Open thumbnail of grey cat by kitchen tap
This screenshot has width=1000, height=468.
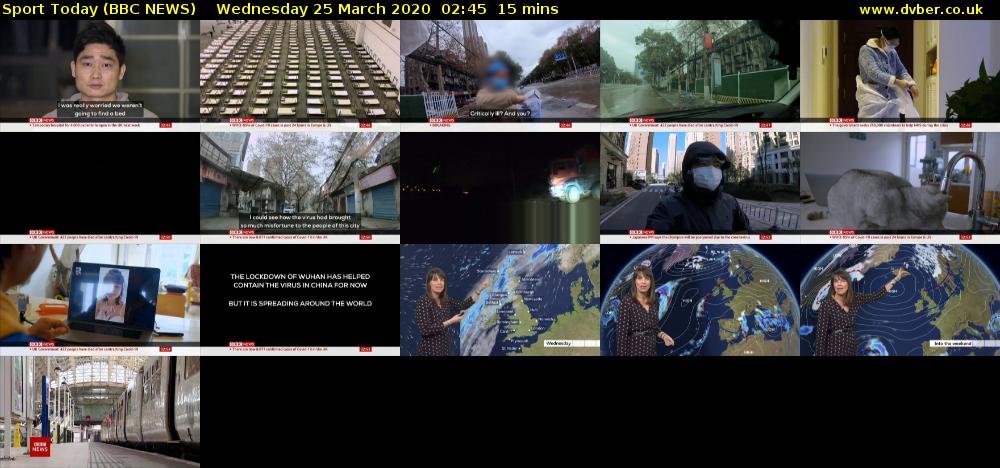900,187
